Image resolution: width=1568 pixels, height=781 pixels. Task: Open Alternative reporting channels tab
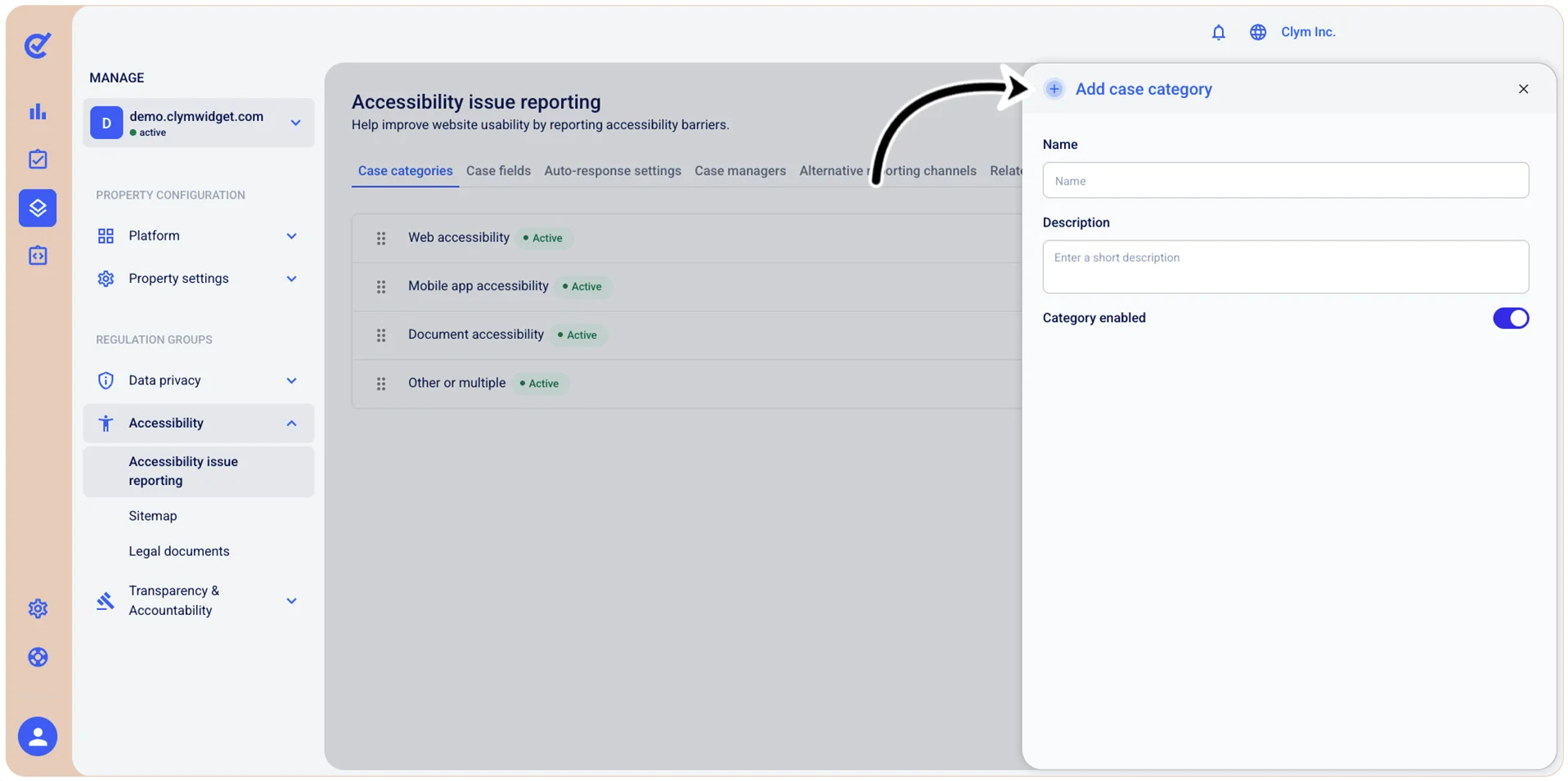point(887,171)
